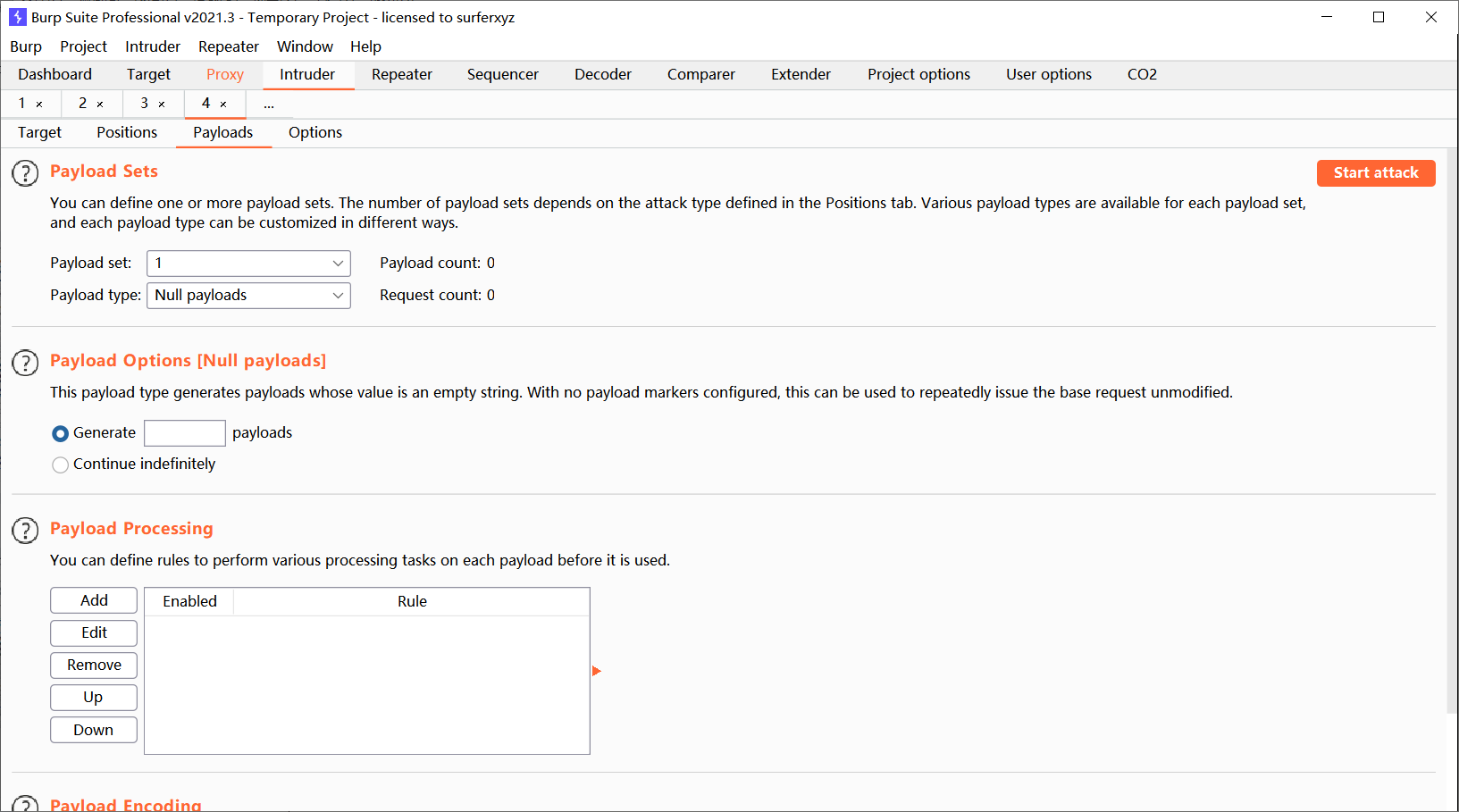The height and width of the screenshot is (812, 1459).
Task: Click the Start attack button
Action: click(x=1376, y=172)
